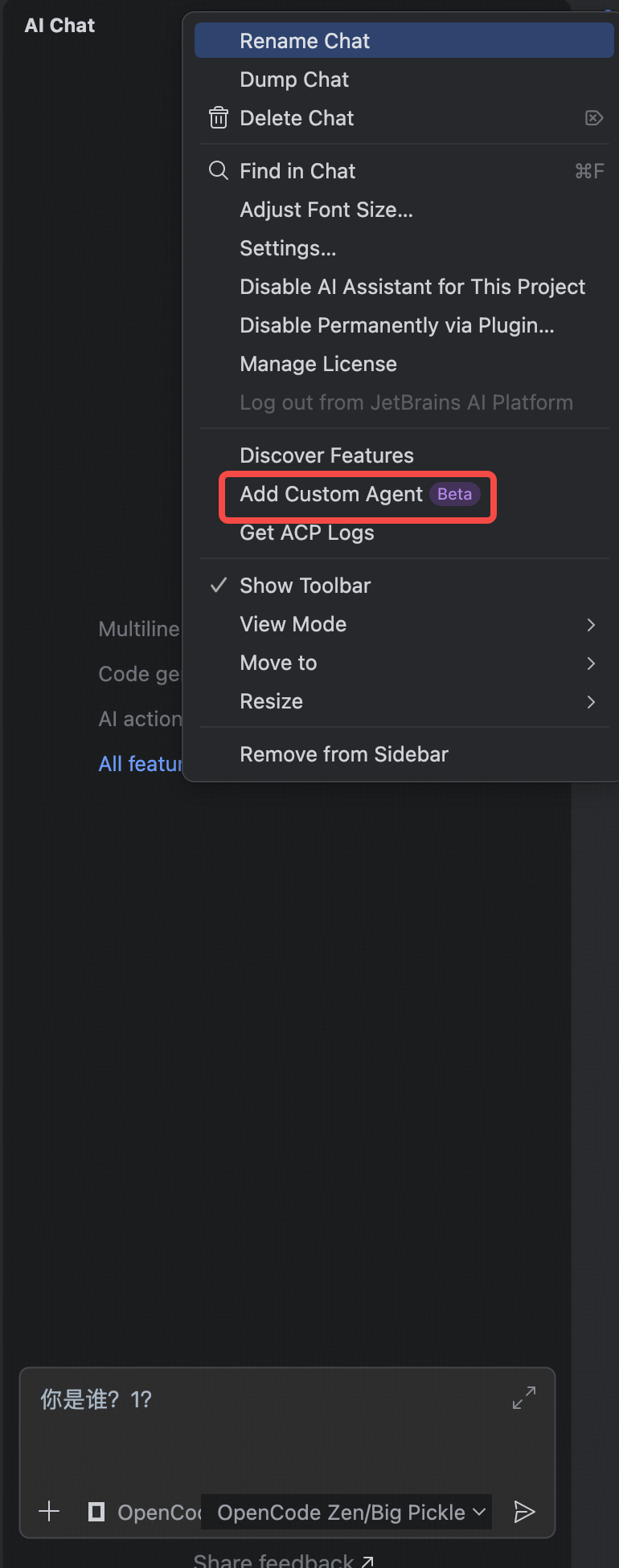Click Manage License
This screenshot has width=619, height=1568.
coord(318,363)
